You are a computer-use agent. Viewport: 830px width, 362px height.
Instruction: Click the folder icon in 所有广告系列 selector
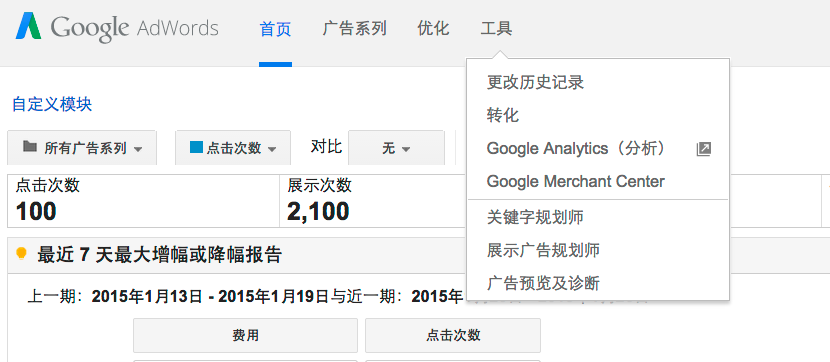point(30,147)
